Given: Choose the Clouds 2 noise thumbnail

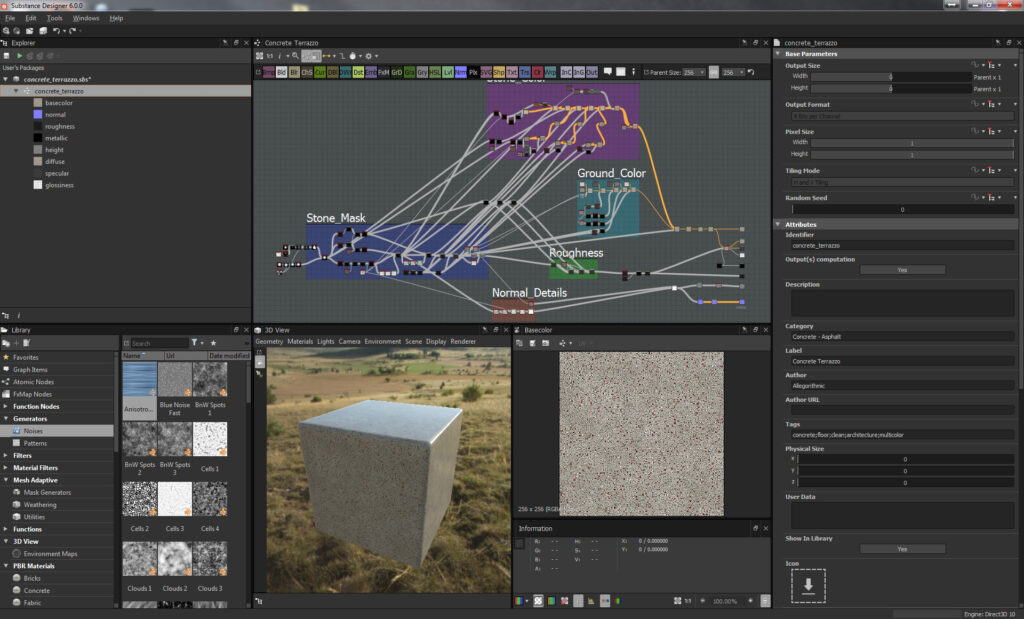Looking at the screenshot, I should pyautogui.click(x=174, y=559).
